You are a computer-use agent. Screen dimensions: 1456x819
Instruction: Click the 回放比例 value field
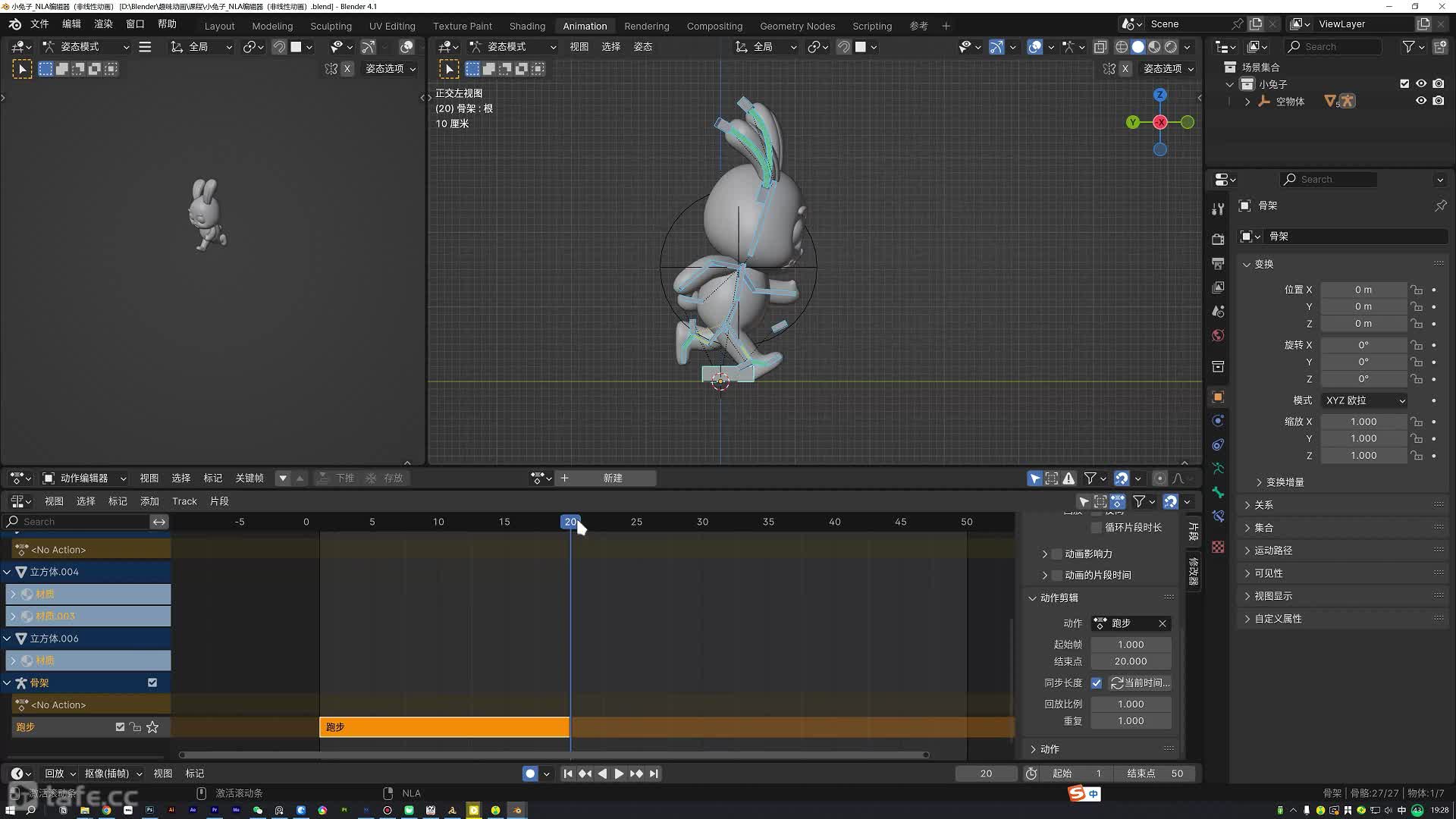coord(1131,704)
